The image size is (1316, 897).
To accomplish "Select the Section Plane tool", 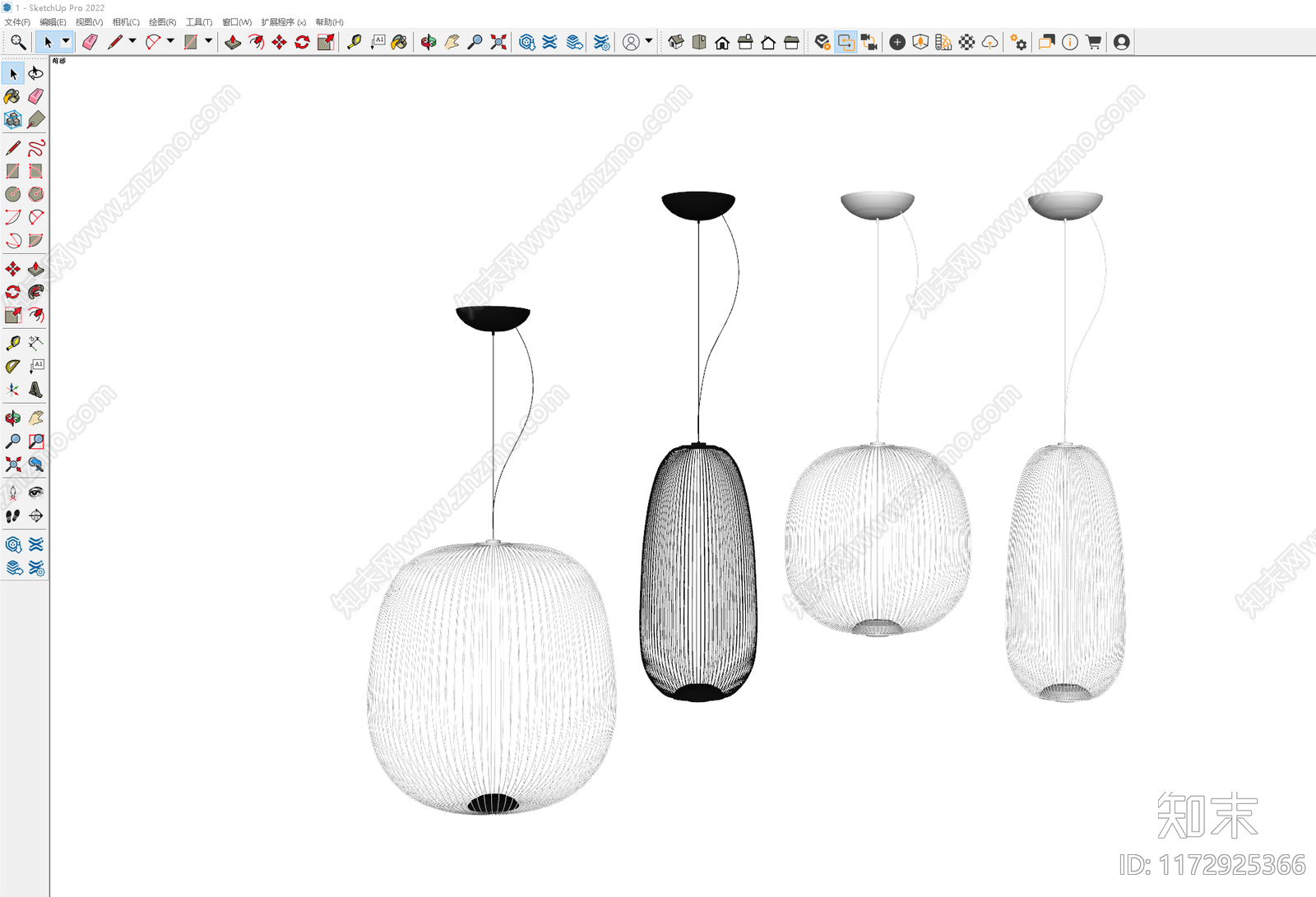I will point(35,516).
